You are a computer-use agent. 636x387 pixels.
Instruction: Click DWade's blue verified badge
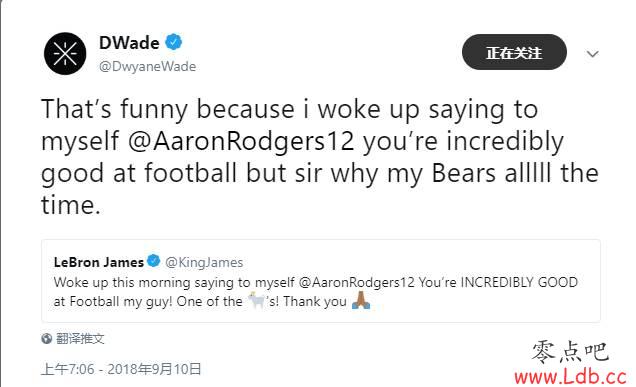click(174, 42)
